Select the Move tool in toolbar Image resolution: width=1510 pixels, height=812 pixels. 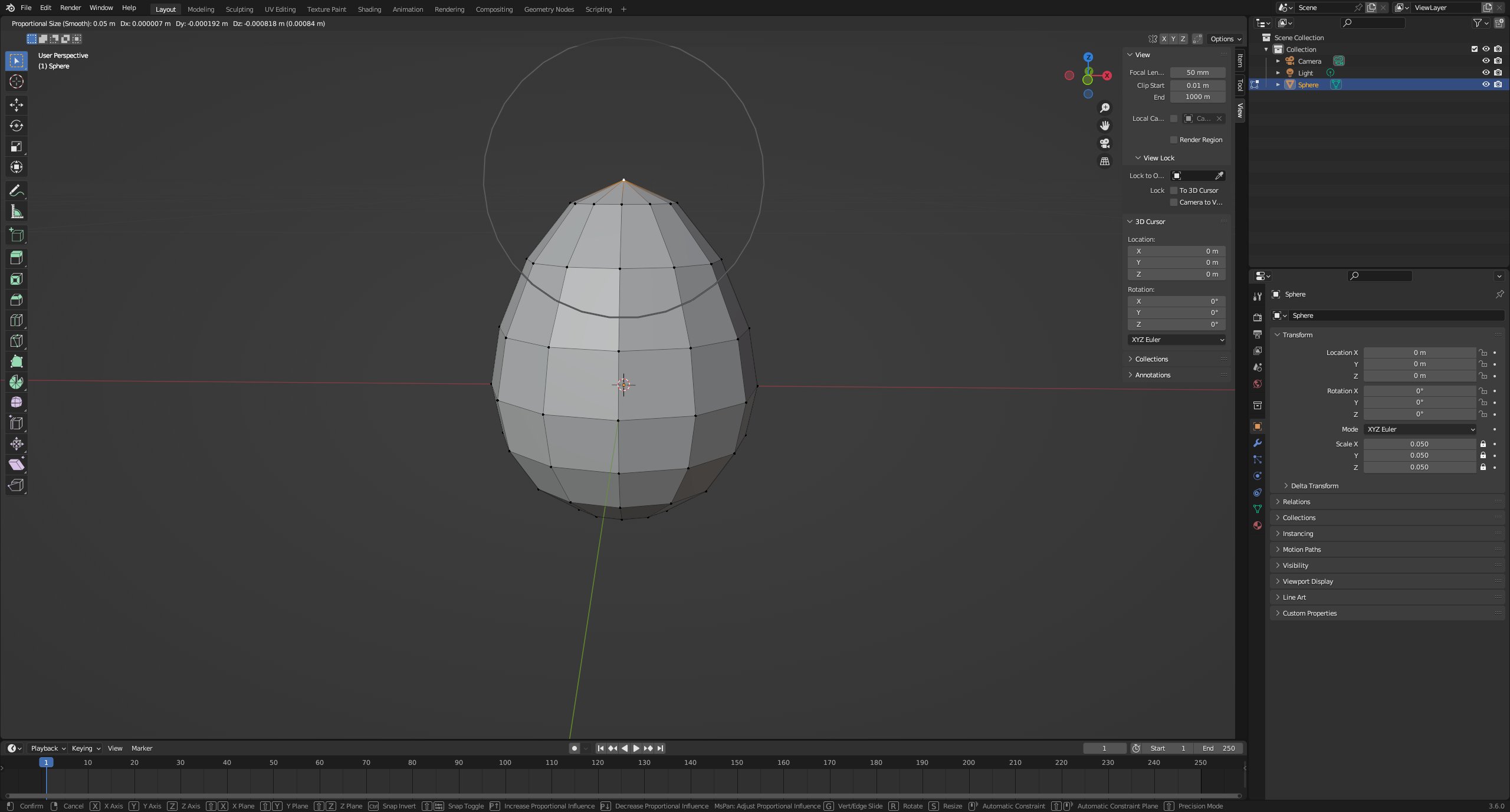[17, 105]
